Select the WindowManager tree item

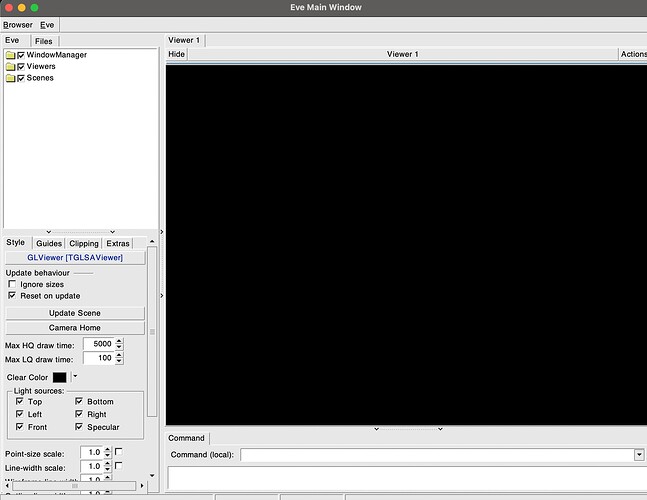click(57, 55)
